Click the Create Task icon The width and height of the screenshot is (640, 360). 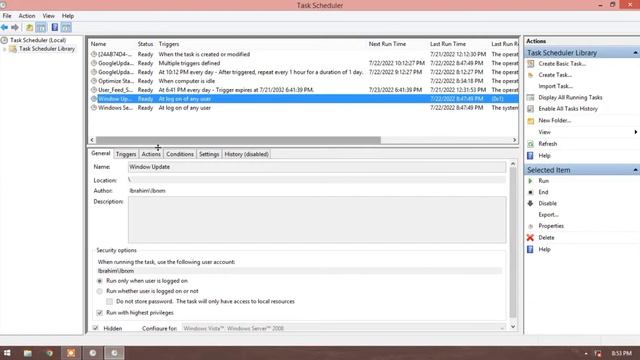click(531, 75)
